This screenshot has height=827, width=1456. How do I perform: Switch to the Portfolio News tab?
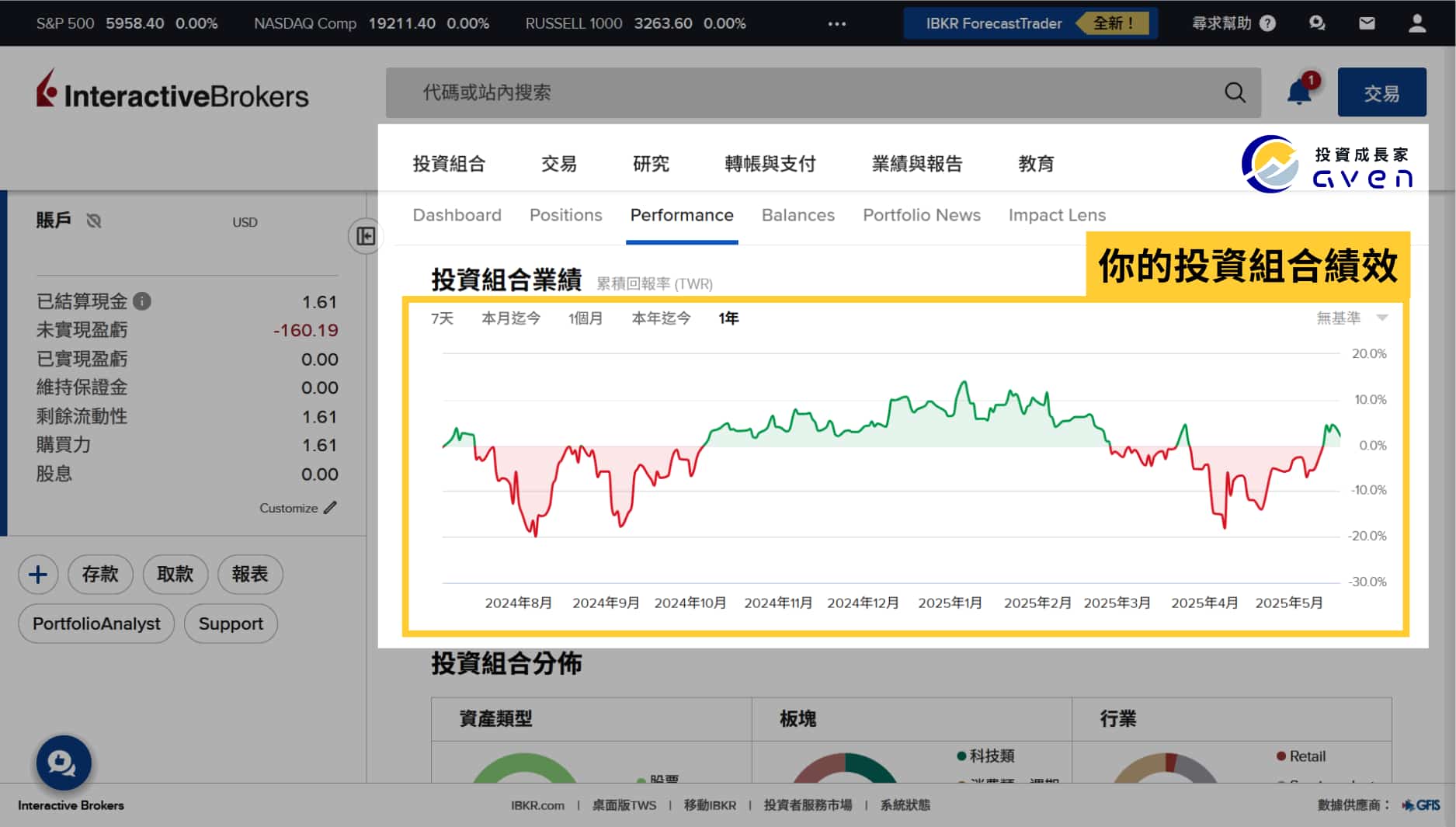pos(921,215)
